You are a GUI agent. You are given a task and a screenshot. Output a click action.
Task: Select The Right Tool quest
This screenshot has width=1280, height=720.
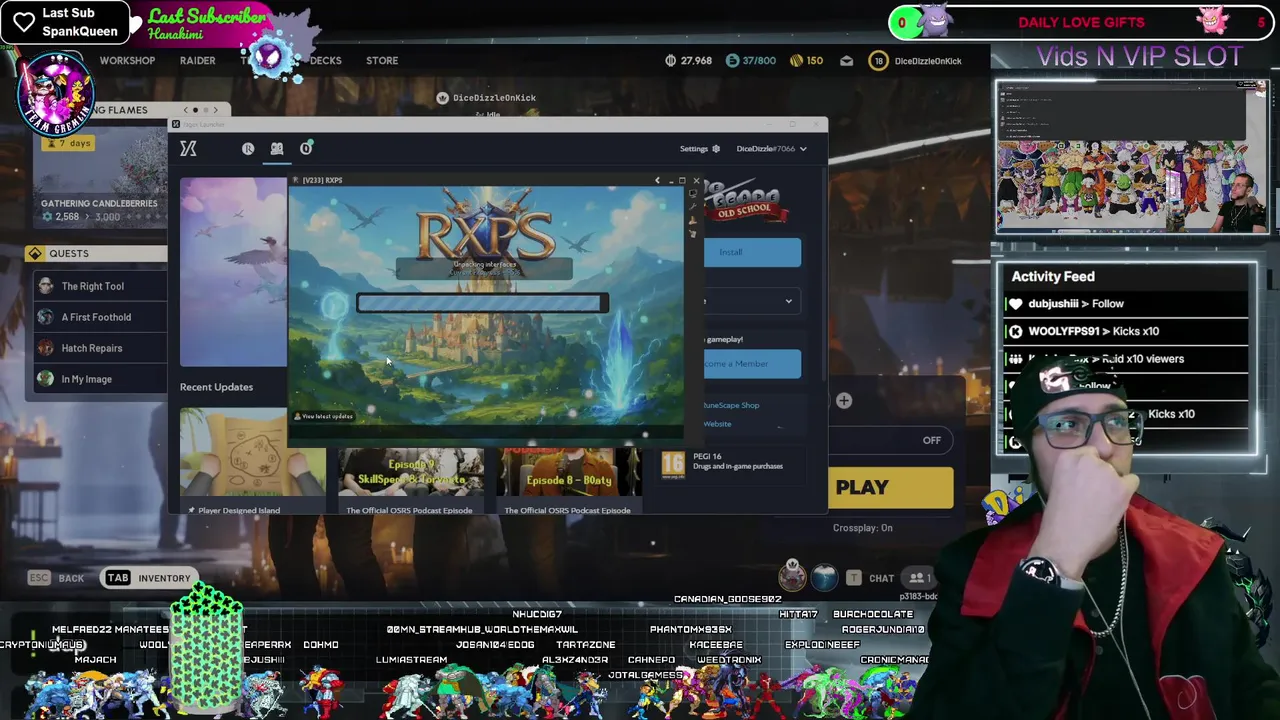(98, 286)
